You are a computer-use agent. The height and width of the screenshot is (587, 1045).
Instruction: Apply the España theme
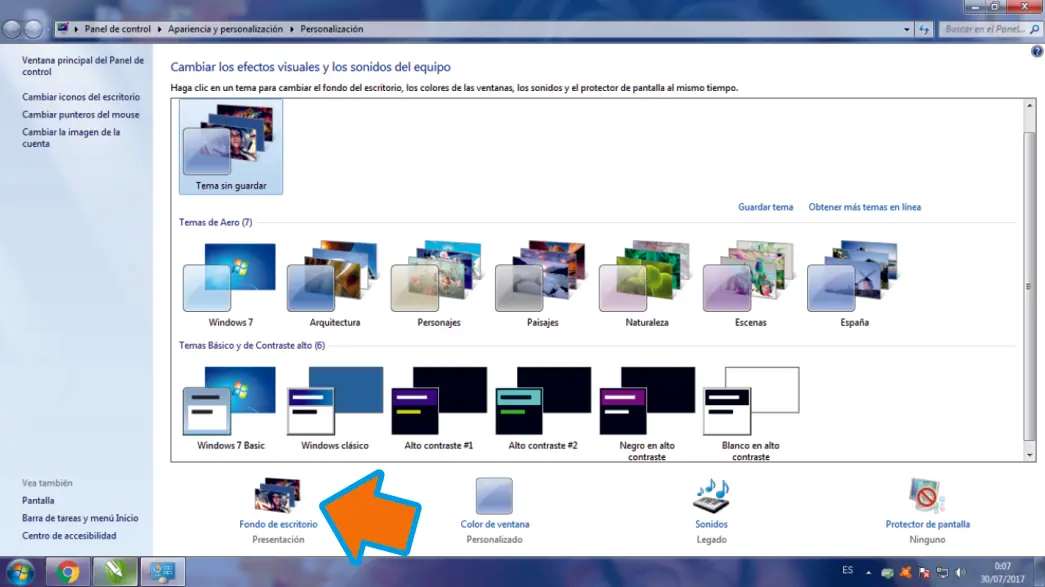coord(854,285)
